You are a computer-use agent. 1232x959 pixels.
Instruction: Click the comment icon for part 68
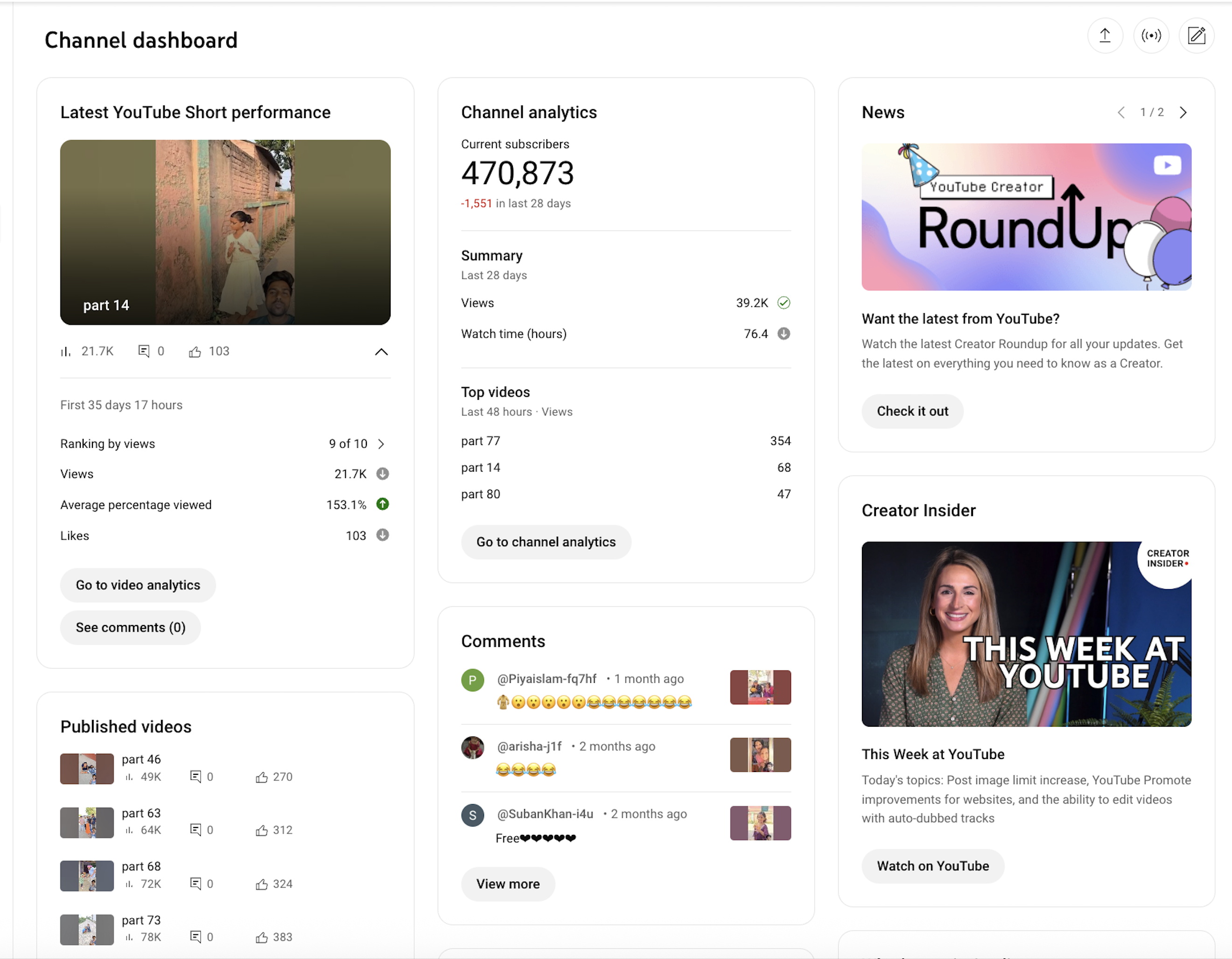195,883
